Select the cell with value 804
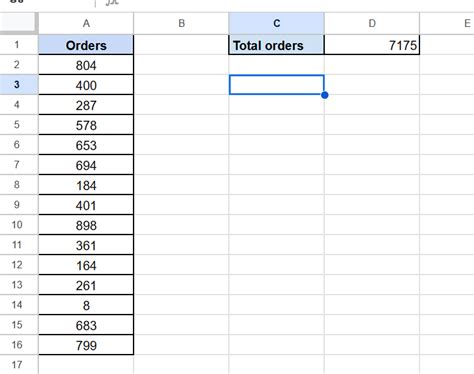The width and height of the screenshot is (474, 374). pyautogui.click(x=86, y=65)
